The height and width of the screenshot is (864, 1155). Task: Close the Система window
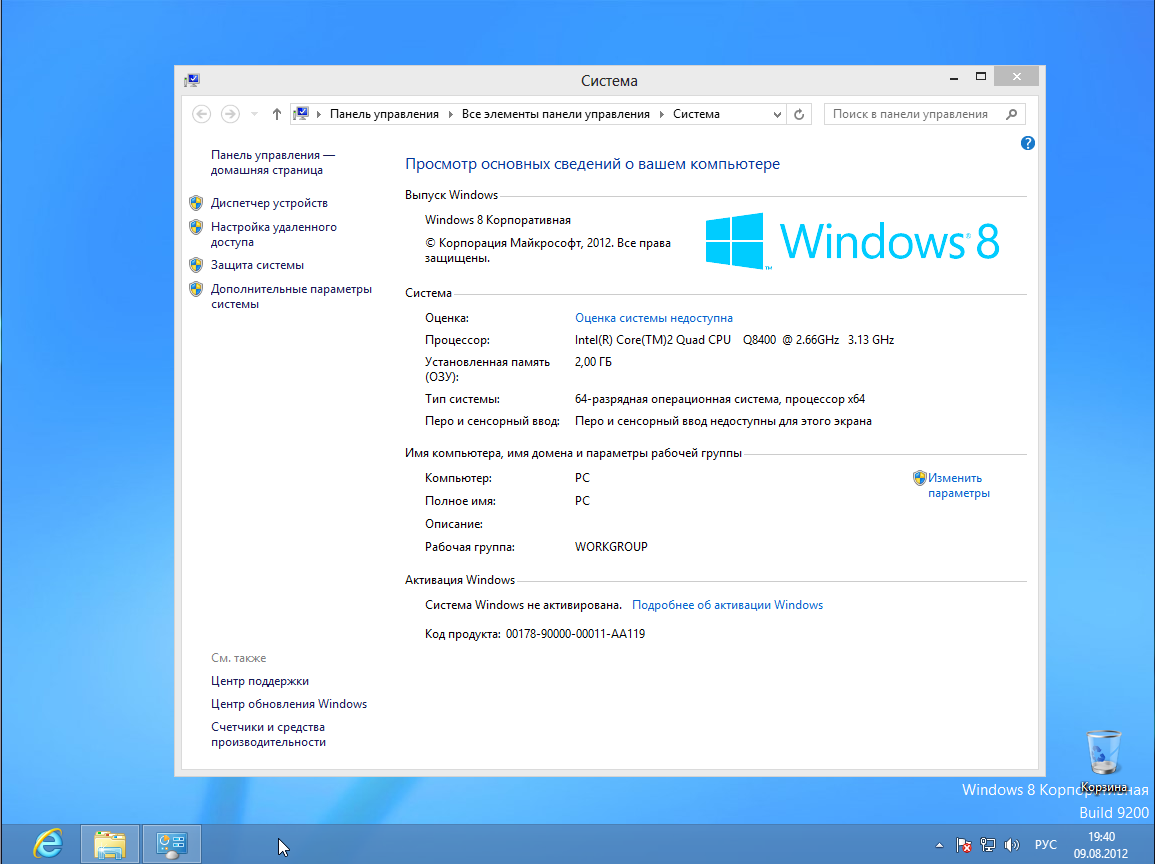coord(1017,77)
